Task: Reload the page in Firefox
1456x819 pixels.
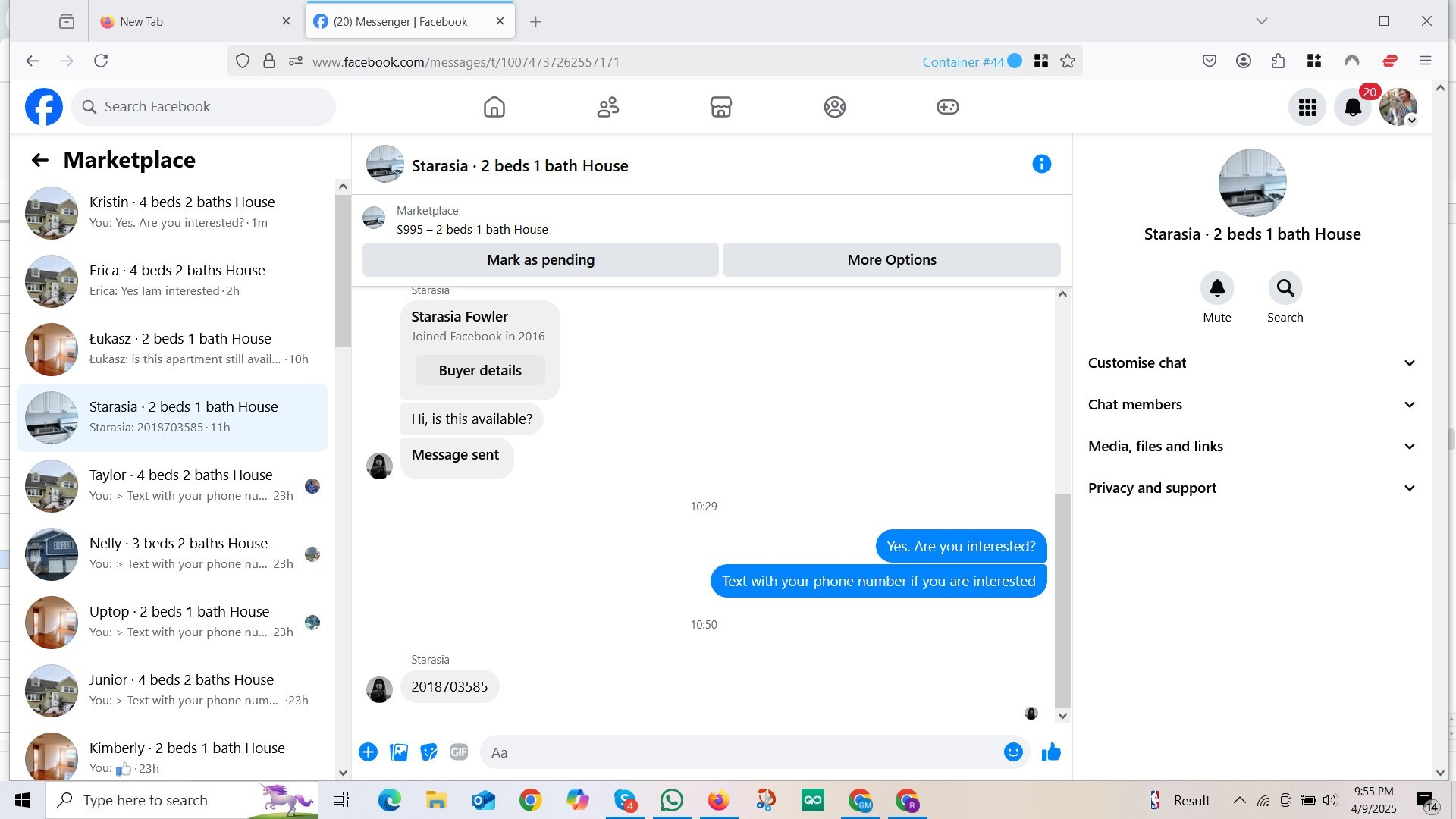Action: pos(101,61)
